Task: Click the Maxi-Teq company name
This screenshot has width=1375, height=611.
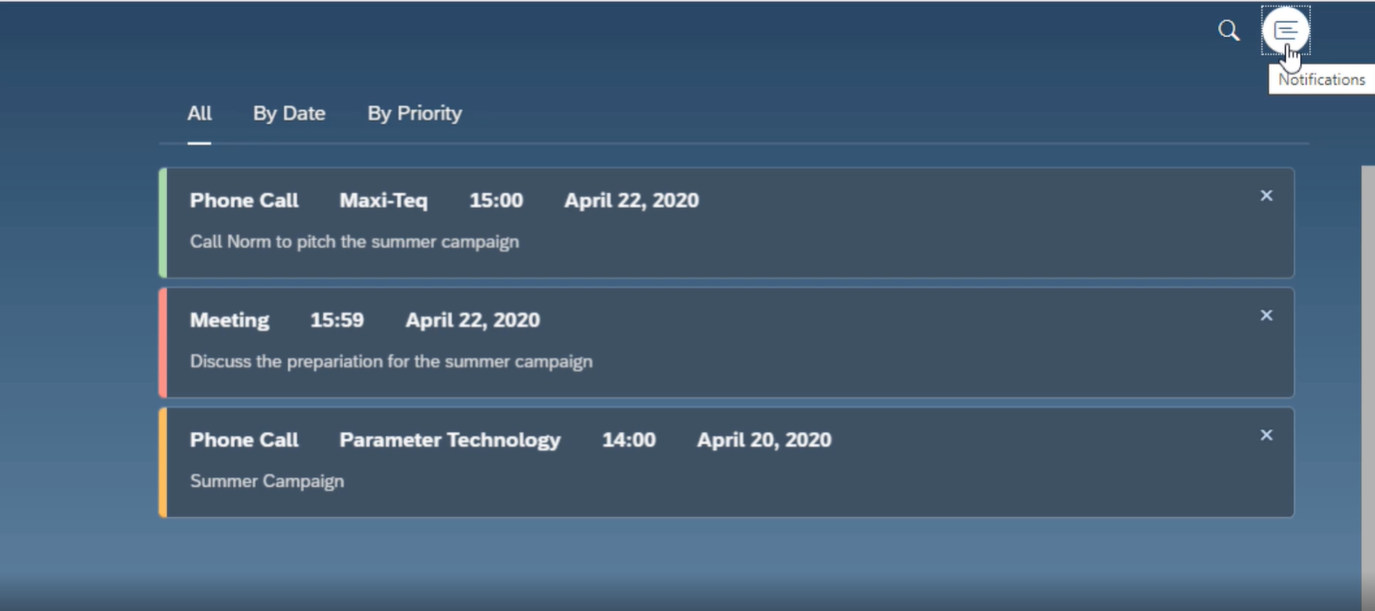Action: (x=383, y=200)
